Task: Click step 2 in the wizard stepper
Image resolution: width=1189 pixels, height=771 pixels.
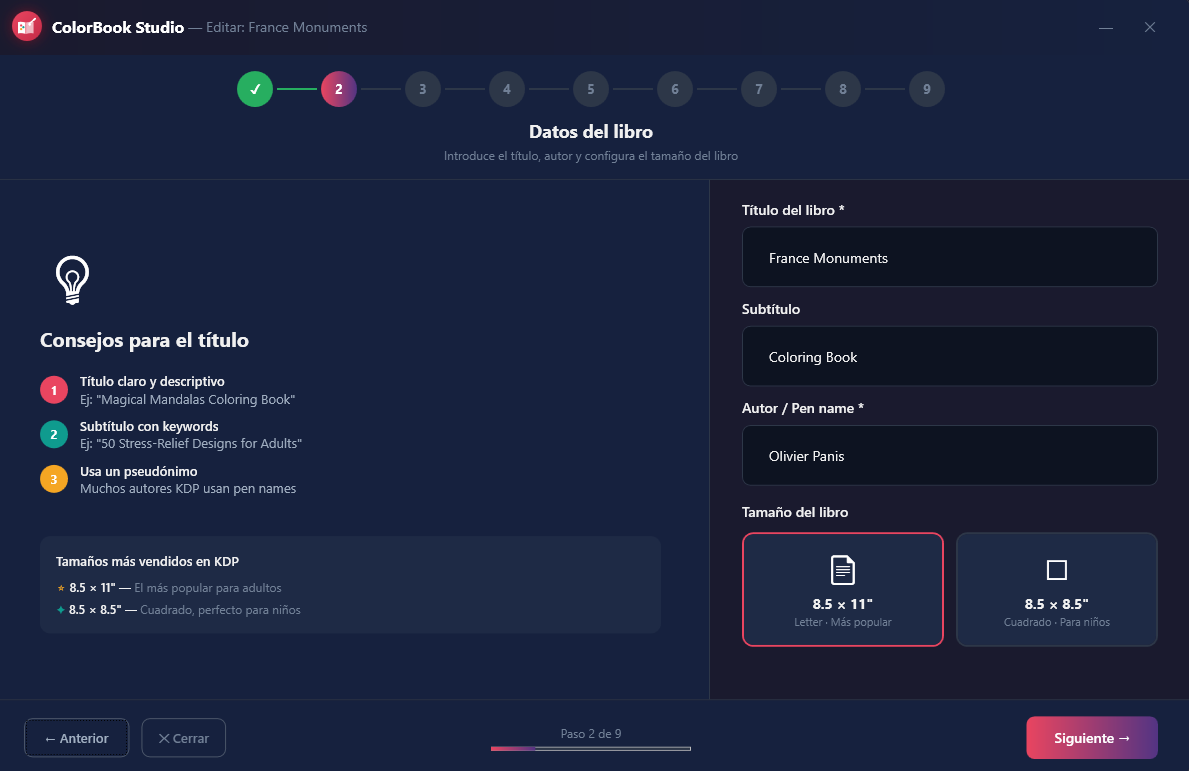Action: 339,89
